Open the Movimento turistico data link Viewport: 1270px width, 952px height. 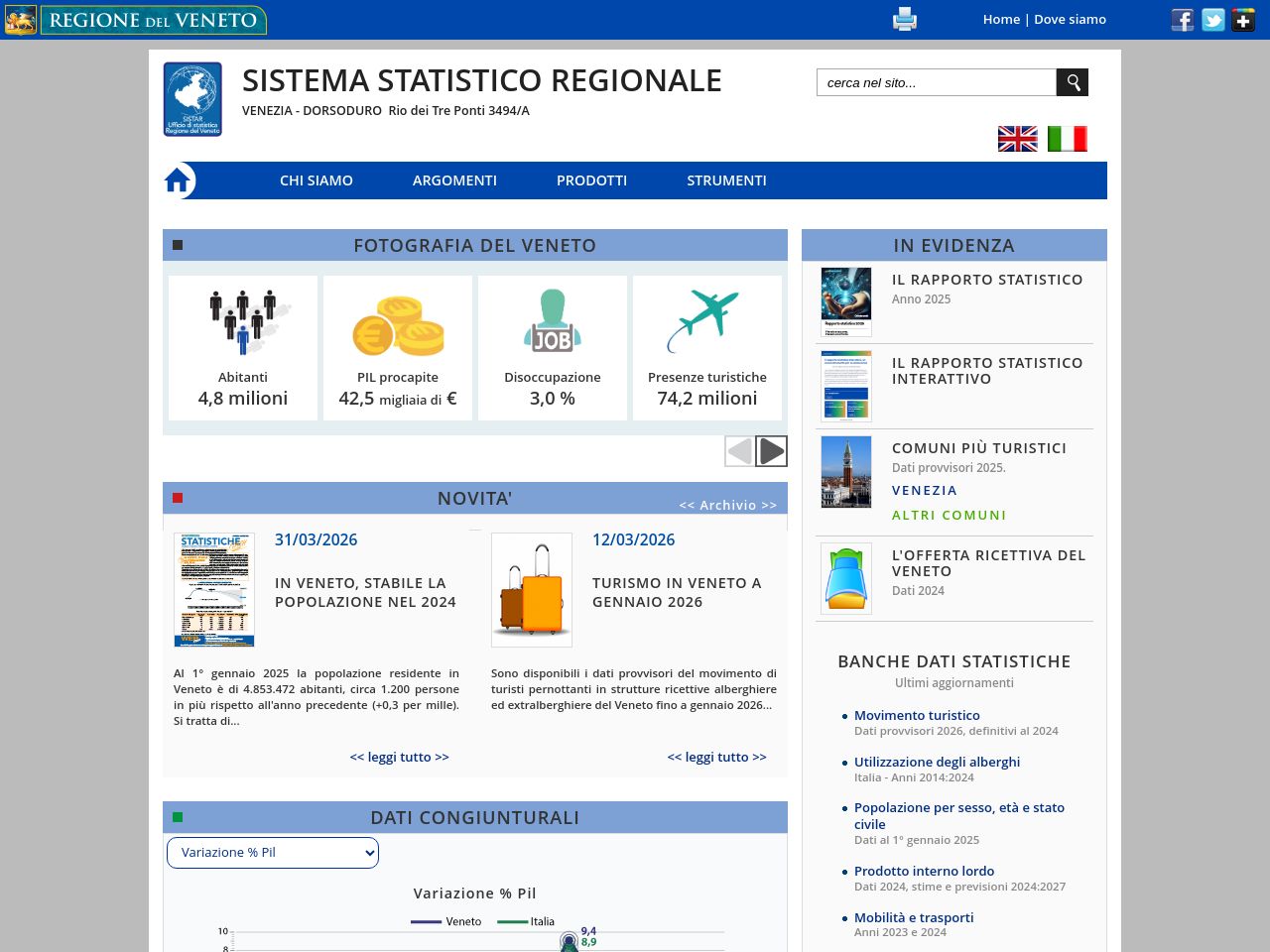(917, 715)
